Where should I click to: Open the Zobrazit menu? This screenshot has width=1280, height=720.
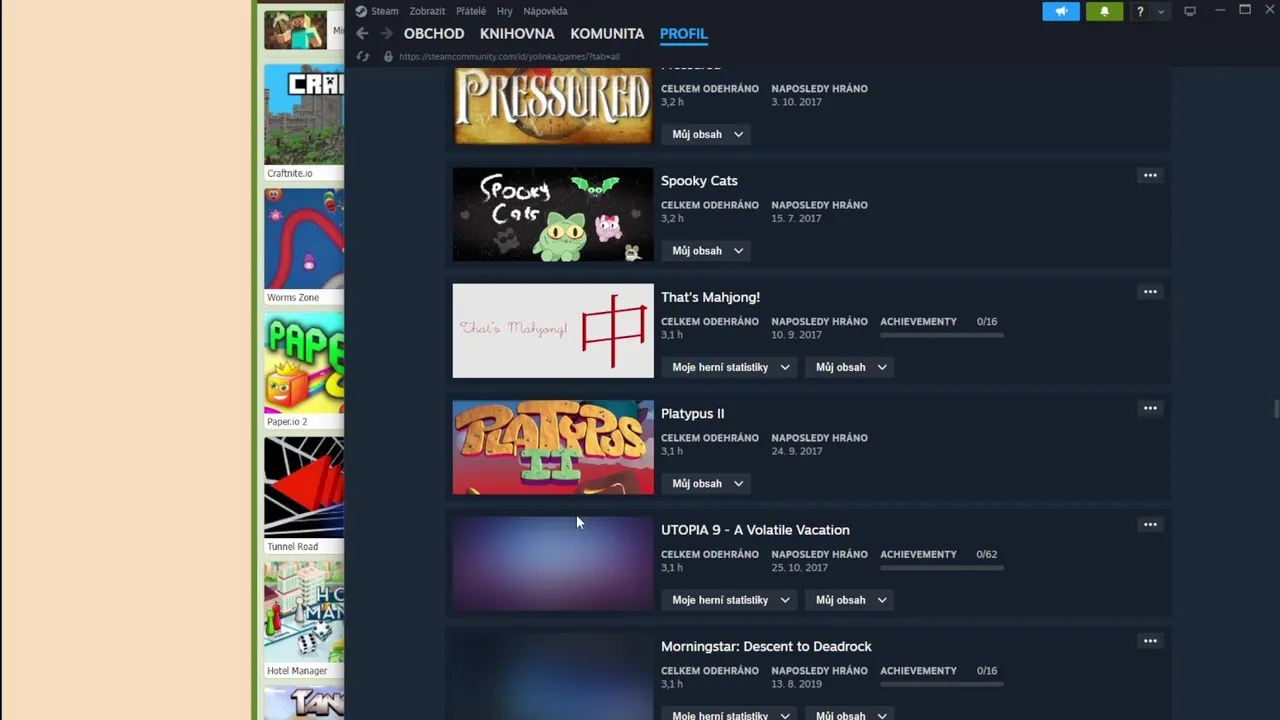tap(427, 11)
